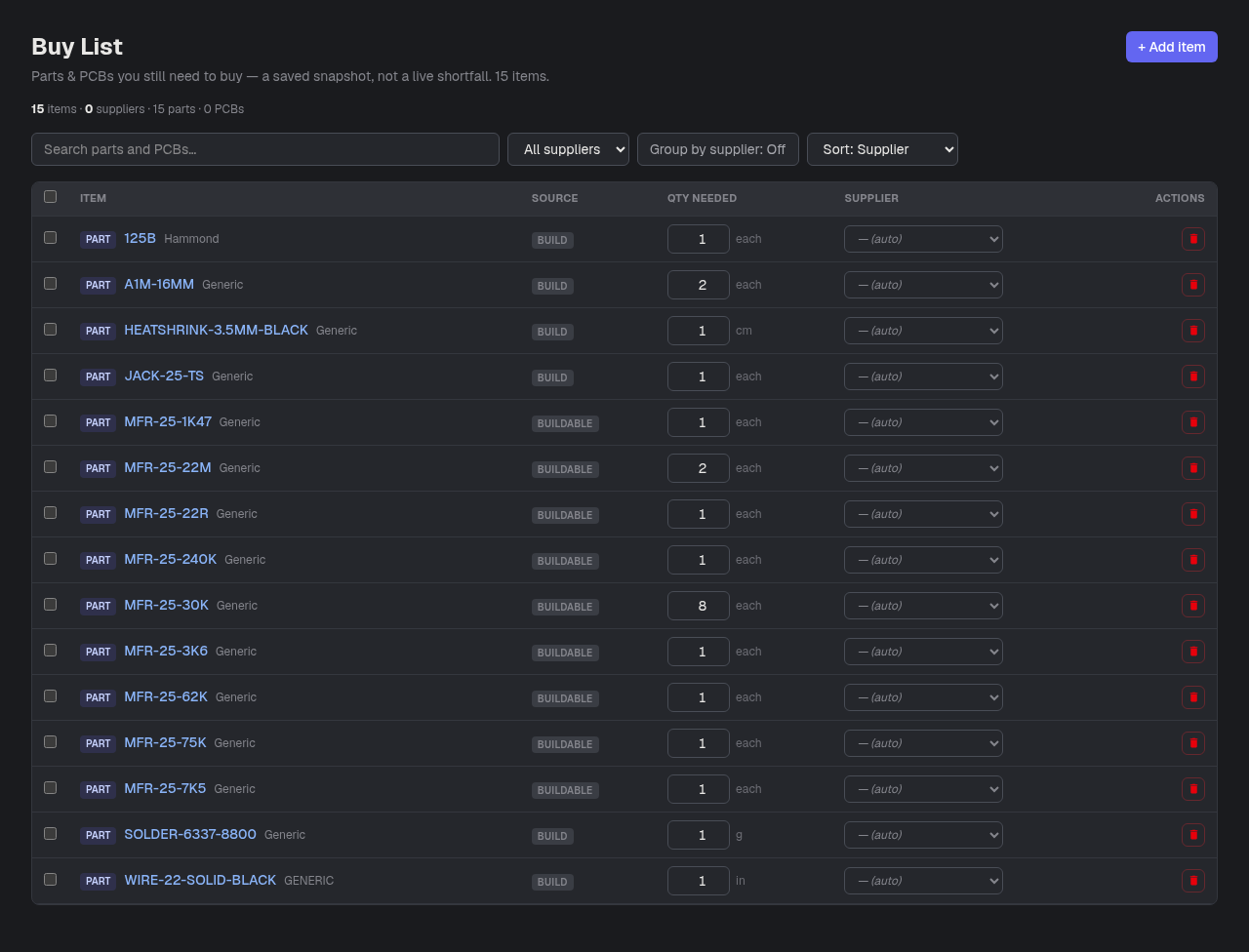This screenshot has height=952, width=1249.
Task: Remove JACK-25-TS using its trash icon
Action: point(1192,377)
